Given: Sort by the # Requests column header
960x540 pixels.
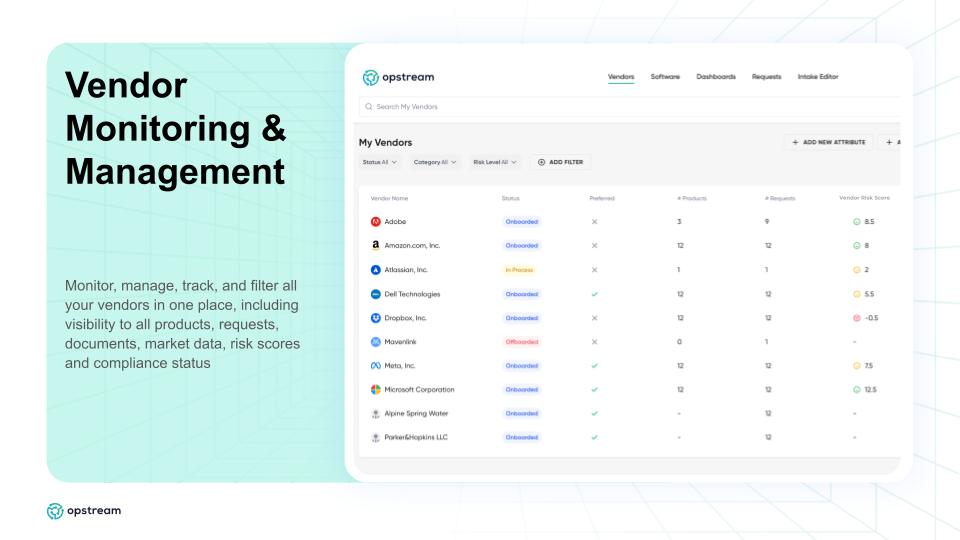Looking at the screenshot, I should click(780, 198).
